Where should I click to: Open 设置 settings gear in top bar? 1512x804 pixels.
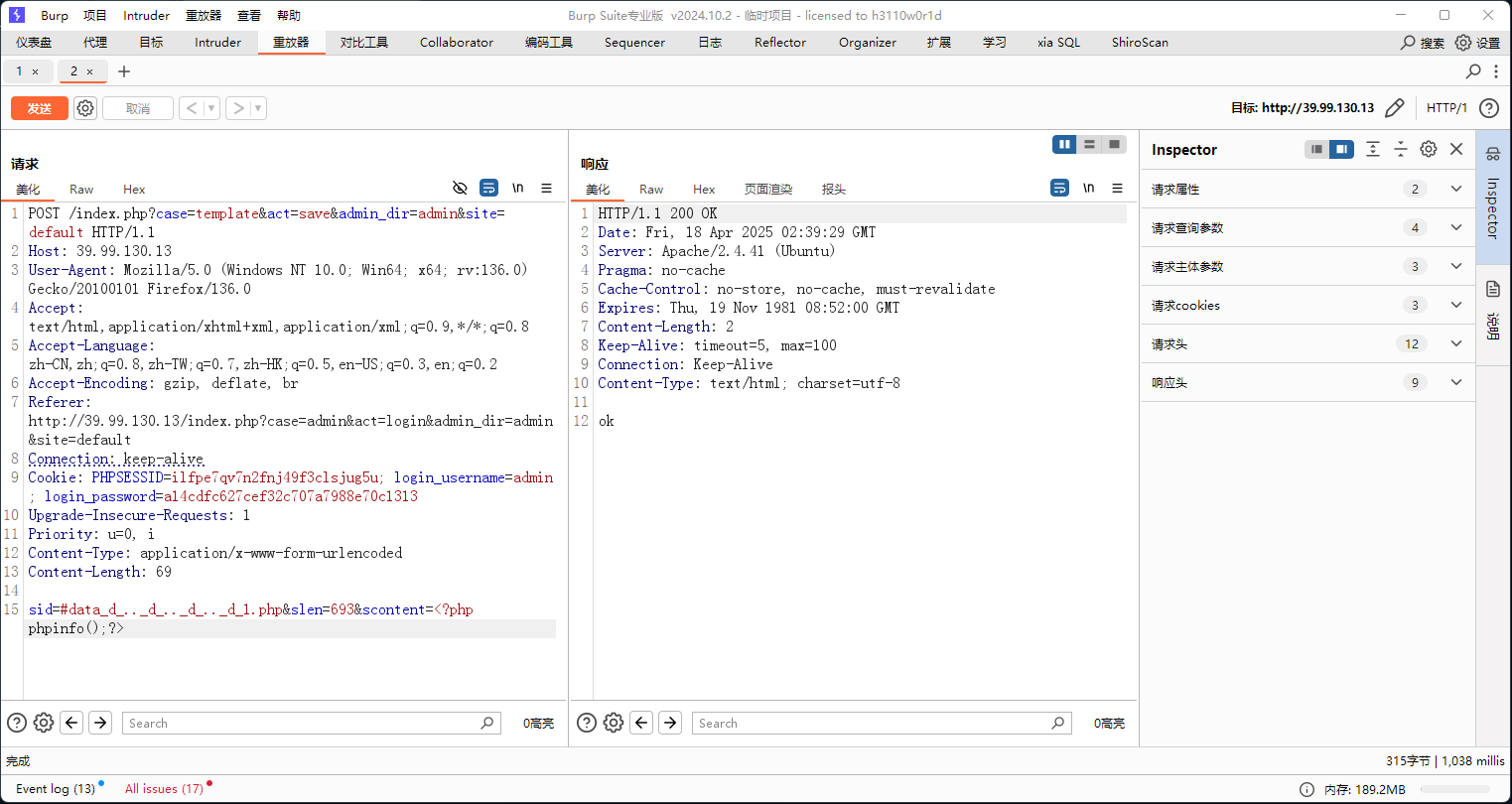pyautogui.click(x=1463, y=43)
